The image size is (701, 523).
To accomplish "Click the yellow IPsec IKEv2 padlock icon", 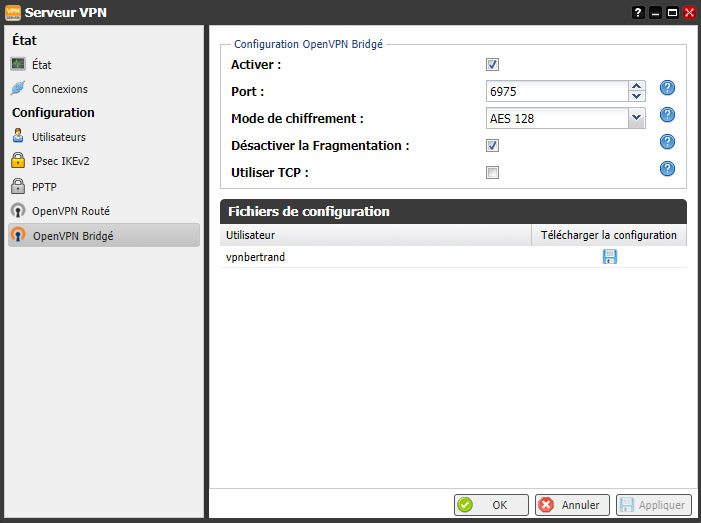I will point(18,160).
